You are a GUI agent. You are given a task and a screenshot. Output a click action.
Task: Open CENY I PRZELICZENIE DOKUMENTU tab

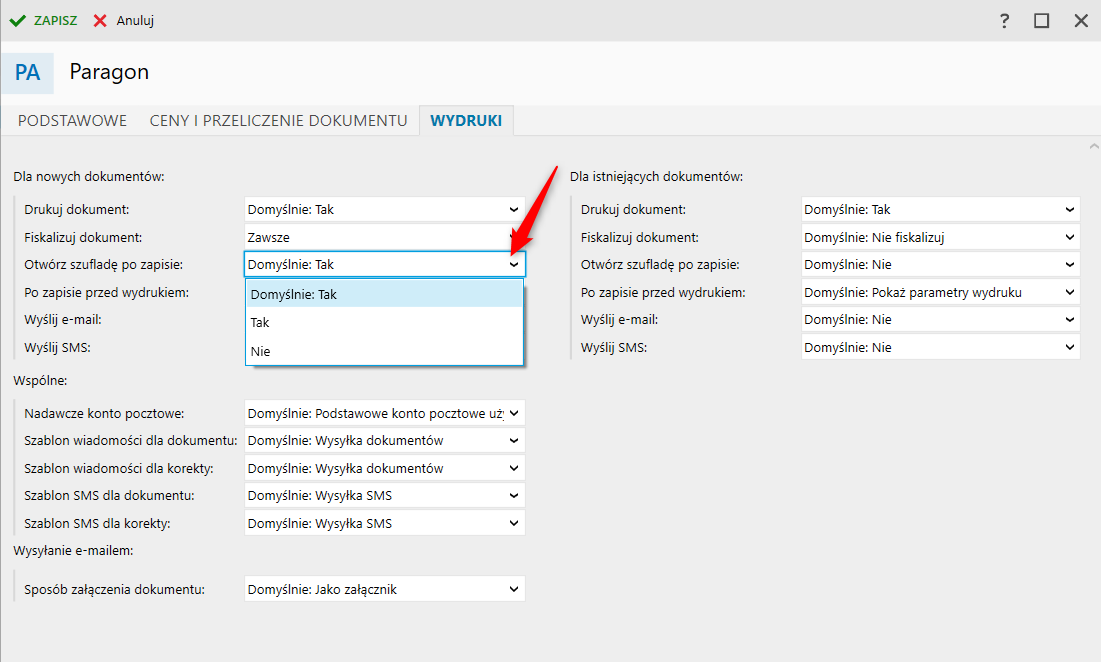(x=278, y=121)
